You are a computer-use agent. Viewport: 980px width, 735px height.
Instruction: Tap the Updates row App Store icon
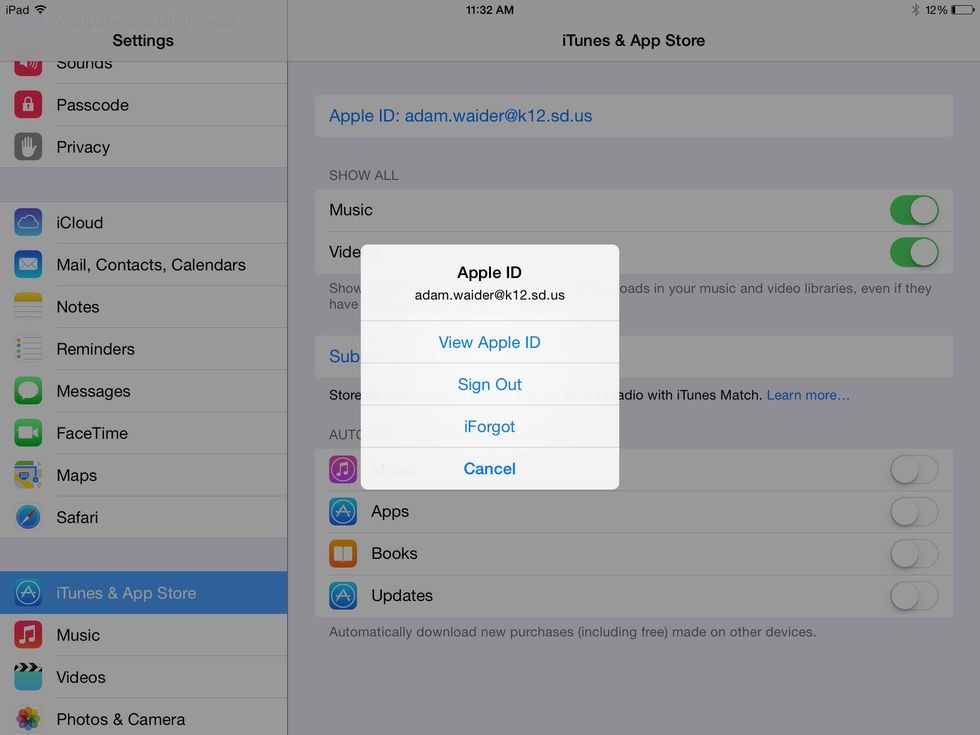click(x=343, y=596)
